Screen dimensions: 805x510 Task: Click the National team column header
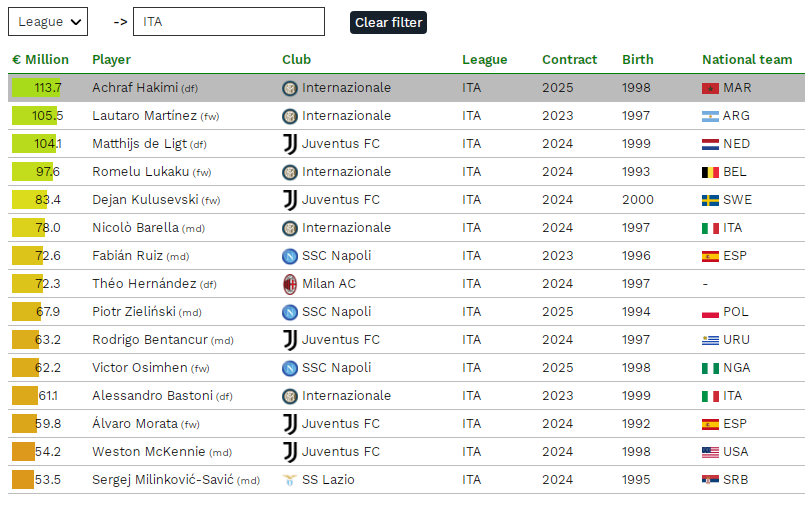point(747,60)
